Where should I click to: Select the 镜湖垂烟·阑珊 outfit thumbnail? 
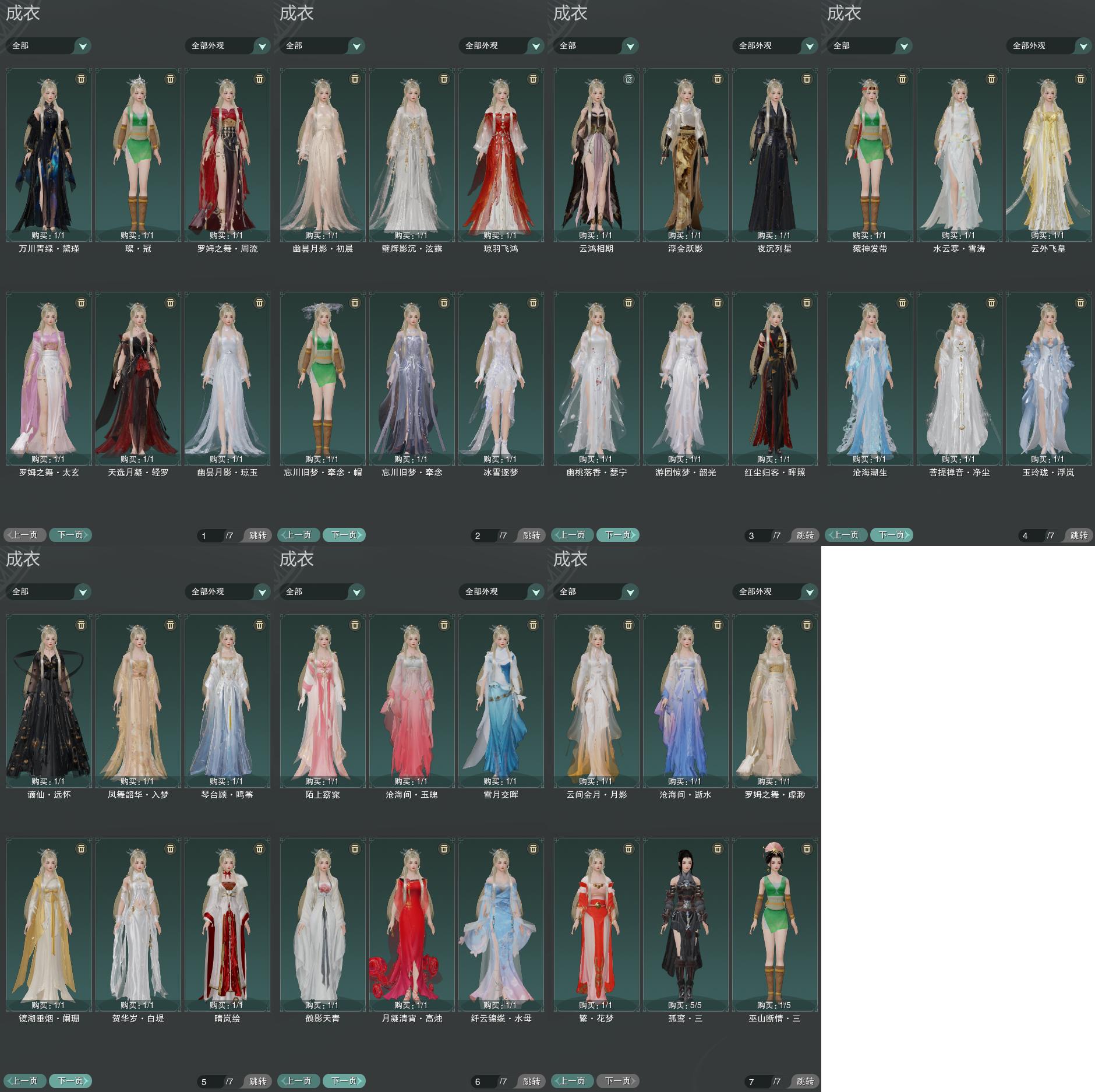49,924
